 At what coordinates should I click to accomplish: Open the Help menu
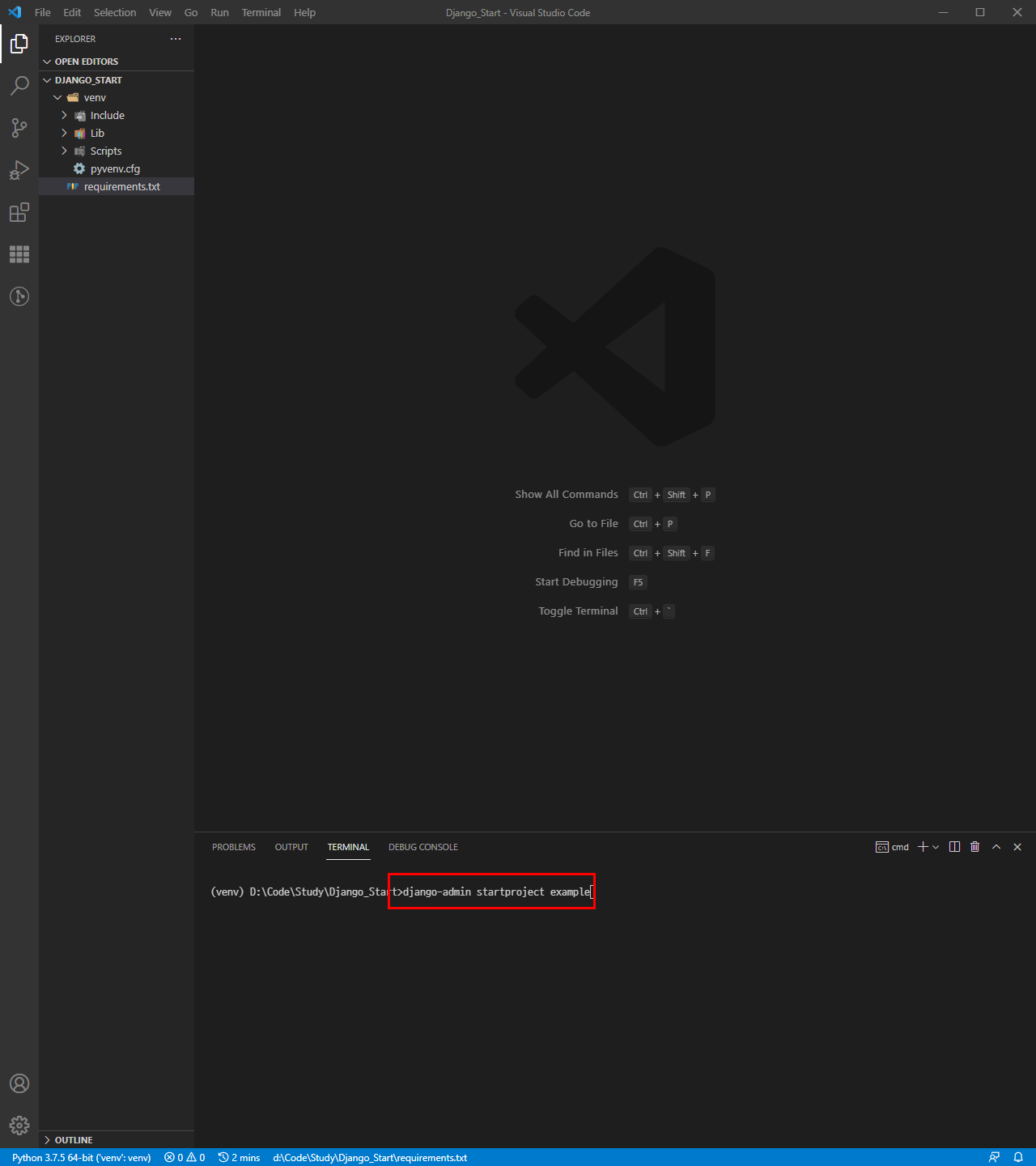pos(305,12)
